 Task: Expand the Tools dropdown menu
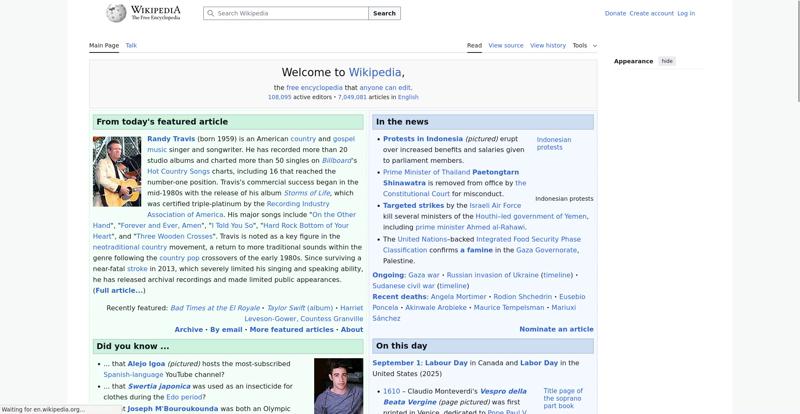[584, 45]
